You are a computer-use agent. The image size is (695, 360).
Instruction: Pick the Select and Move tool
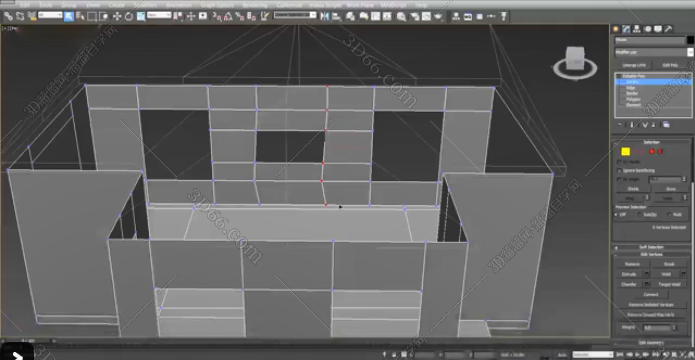[x=117, y=16]
